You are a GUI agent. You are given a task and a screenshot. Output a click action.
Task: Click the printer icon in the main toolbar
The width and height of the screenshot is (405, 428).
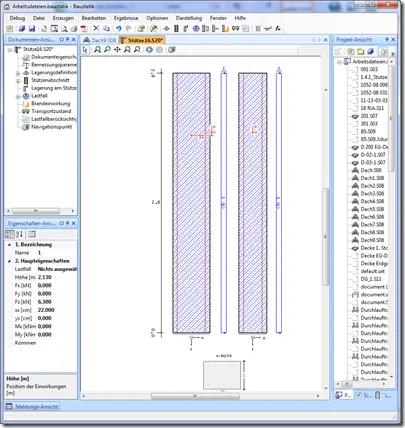click(74, 29)
